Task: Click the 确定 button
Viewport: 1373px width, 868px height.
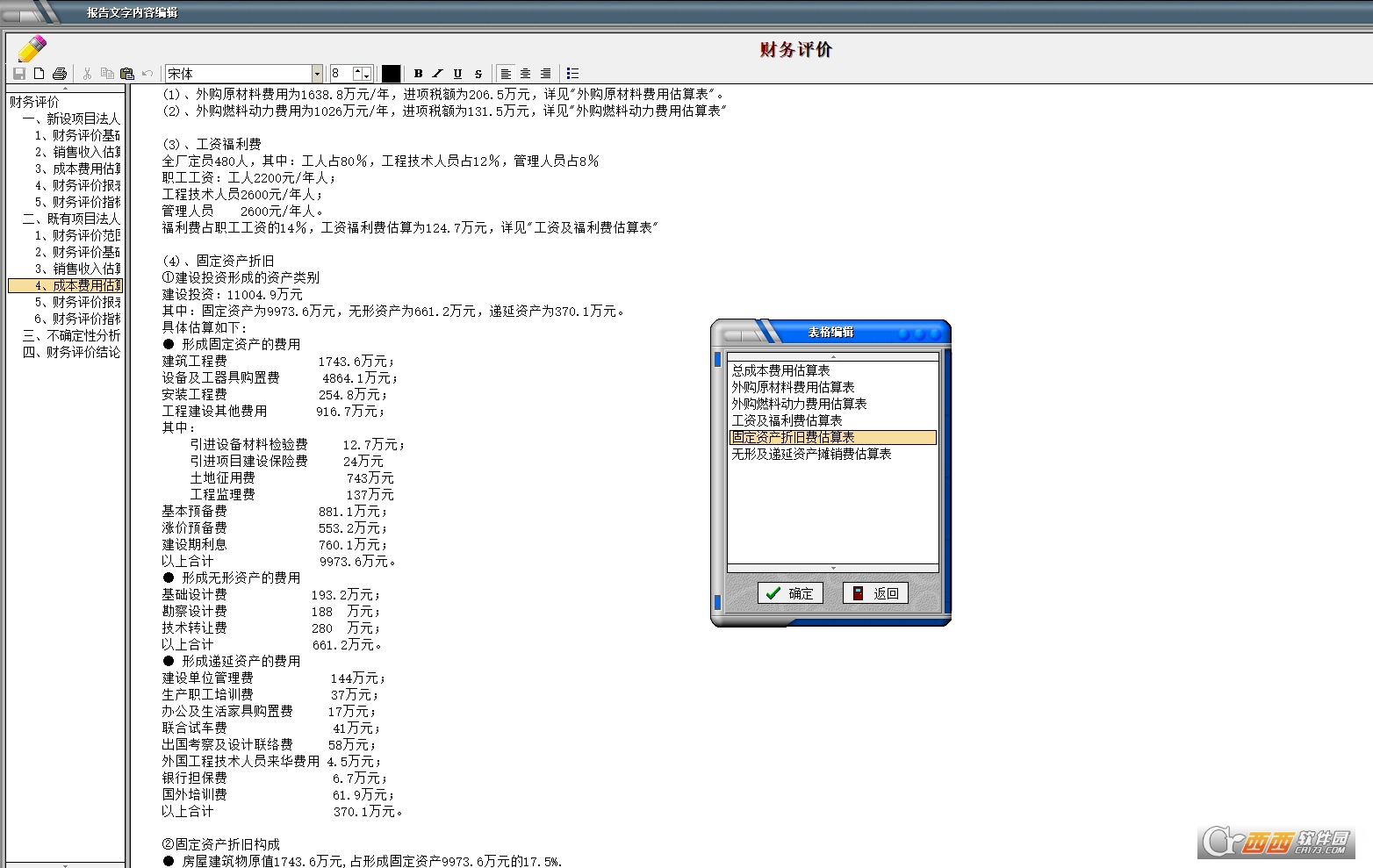Action: pos(790,593)
